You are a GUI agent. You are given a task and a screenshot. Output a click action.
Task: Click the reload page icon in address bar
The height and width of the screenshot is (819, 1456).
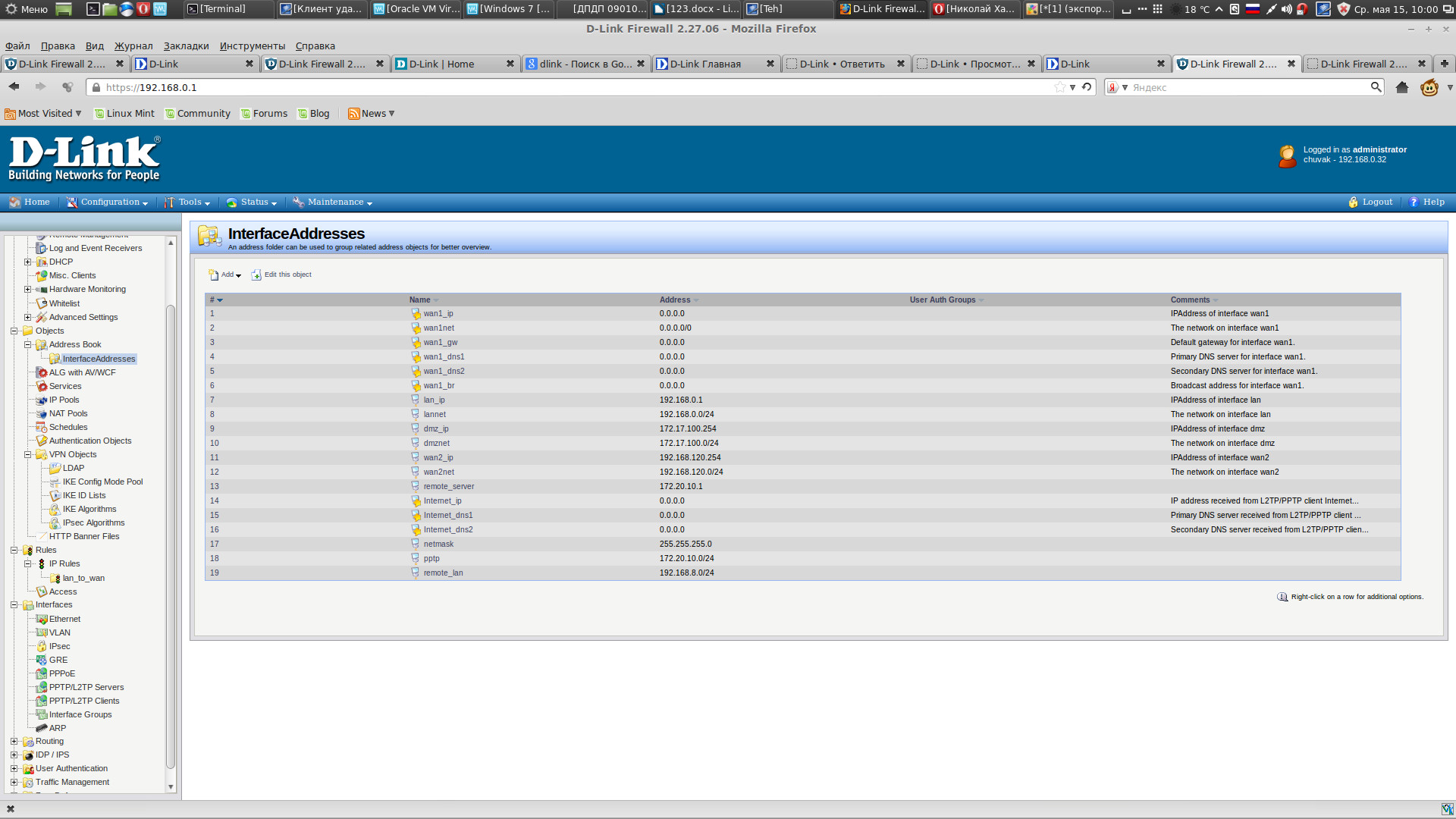tap(1087, 87)
